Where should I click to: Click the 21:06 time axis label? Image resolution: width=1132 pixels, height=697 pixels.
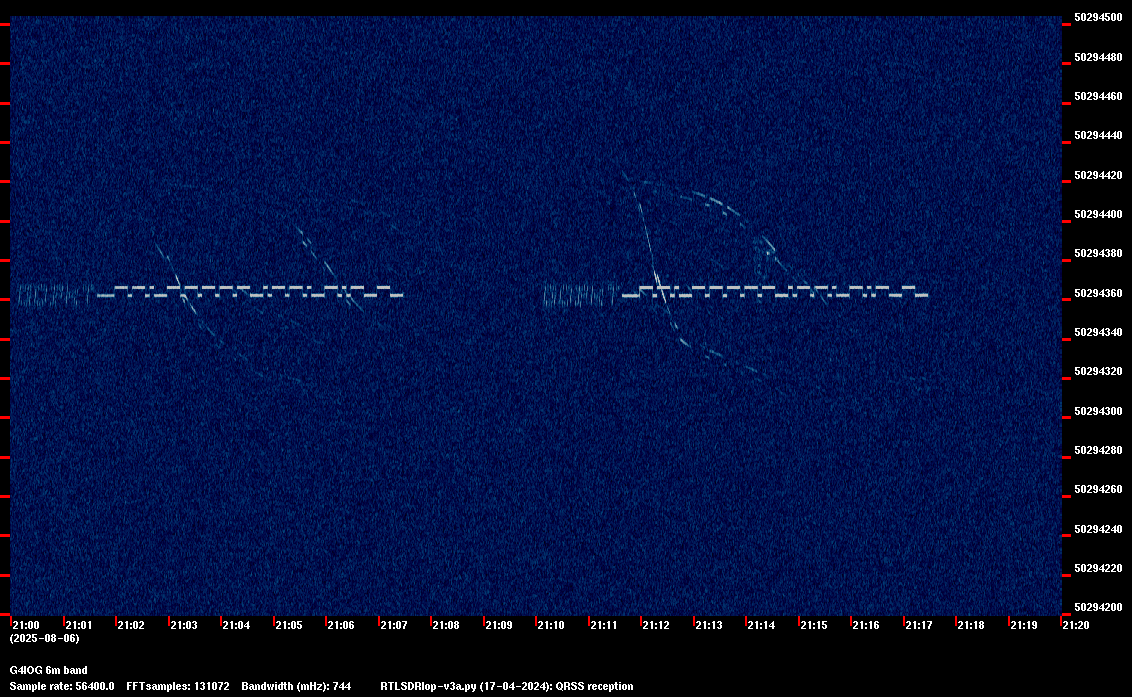[x=341, y=625]
